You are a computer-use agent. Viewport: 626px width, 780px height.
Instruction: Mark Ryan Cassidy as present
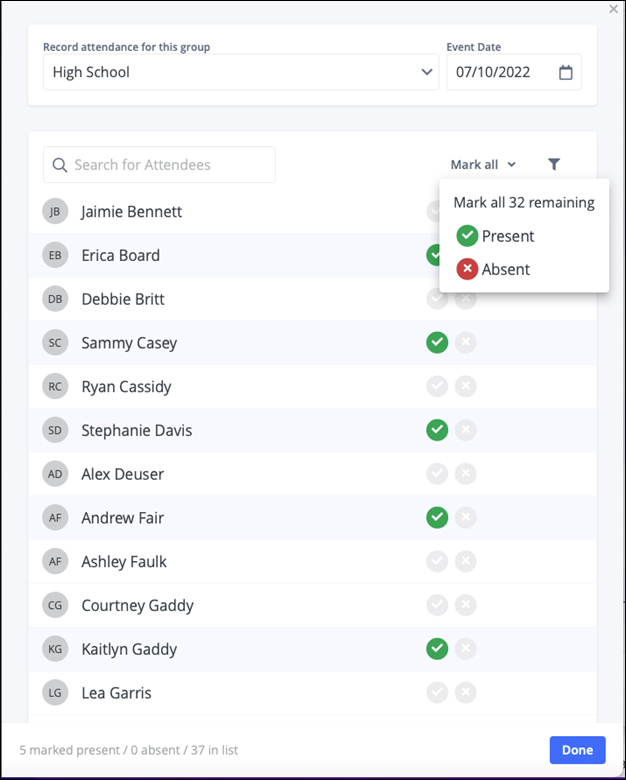point(437,386)
